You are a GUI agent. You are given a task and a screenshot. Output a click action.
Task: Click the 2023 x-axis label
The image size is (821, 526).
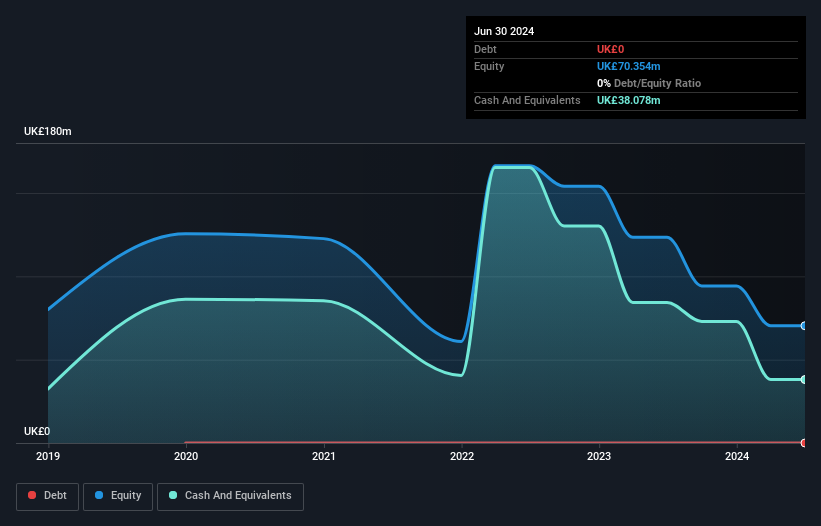point(599,456)
